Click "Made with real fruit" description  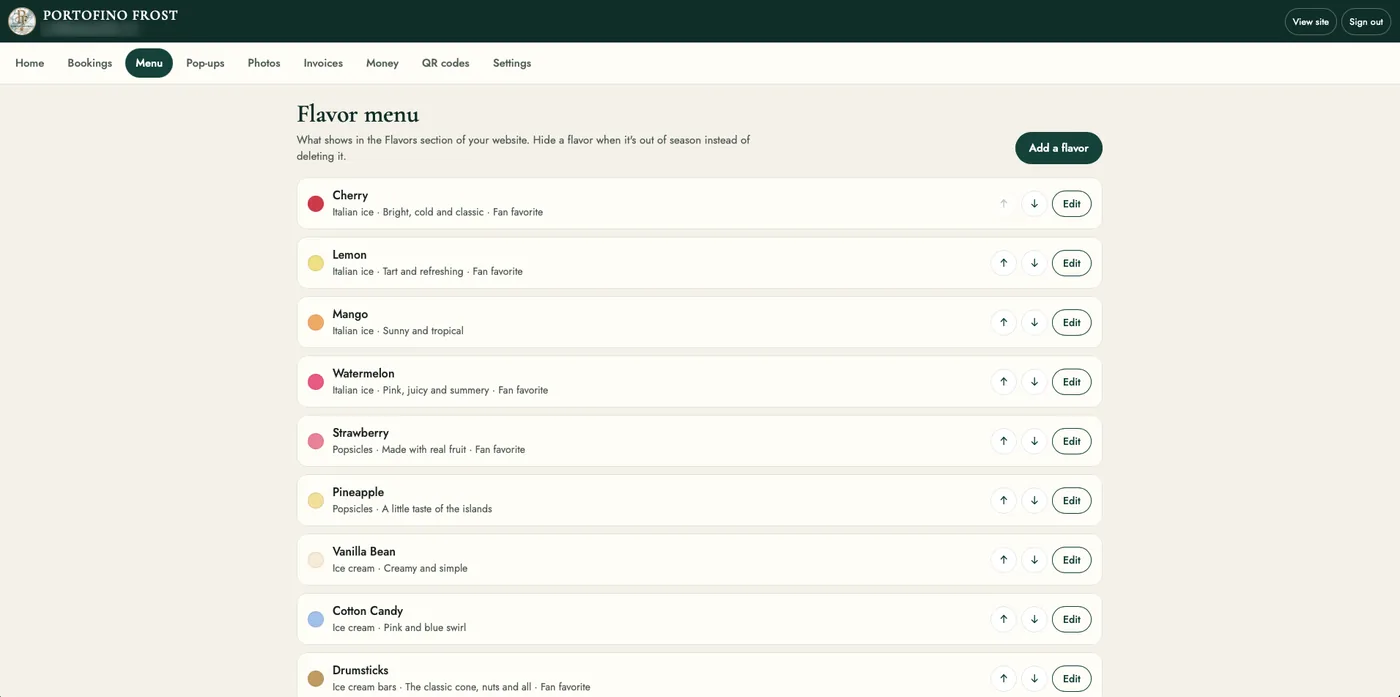point(424,450)
